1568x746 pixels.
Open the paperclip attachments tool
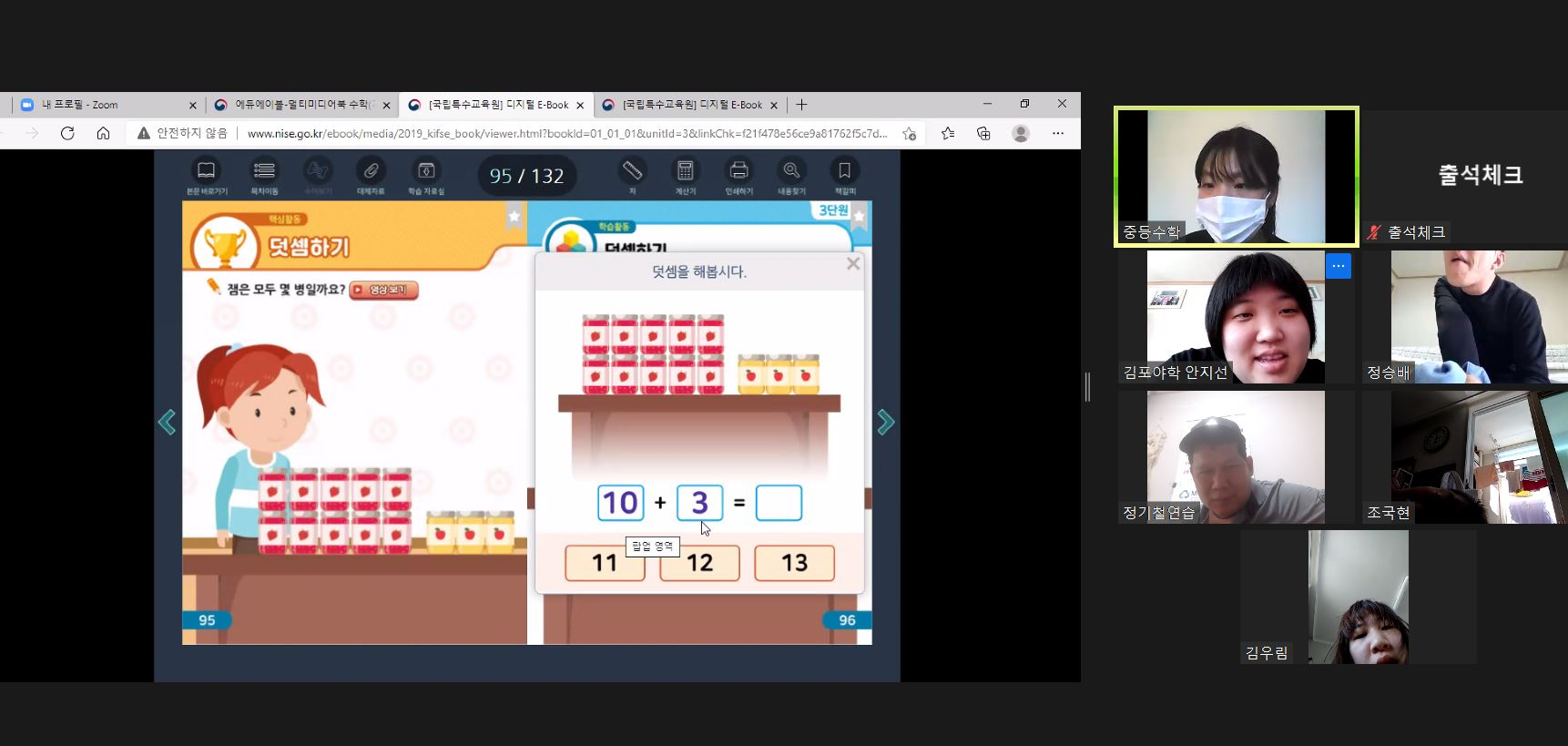[x=372, y=171]
